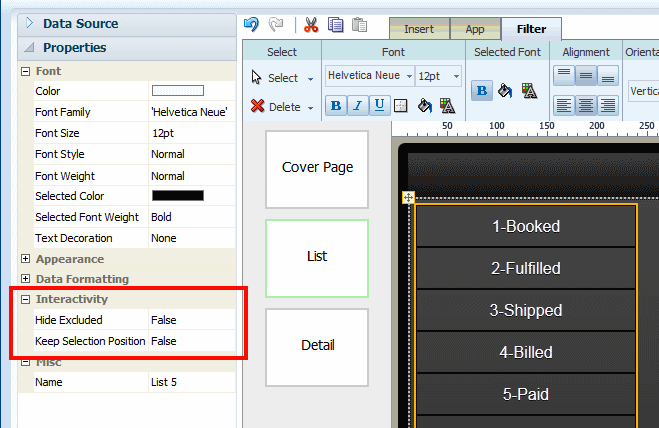The width and height of the screenshot is (659, 428).
Task: Select the Cover Page thumbnail
Action: pyautogui.click(x=317, y=169)
